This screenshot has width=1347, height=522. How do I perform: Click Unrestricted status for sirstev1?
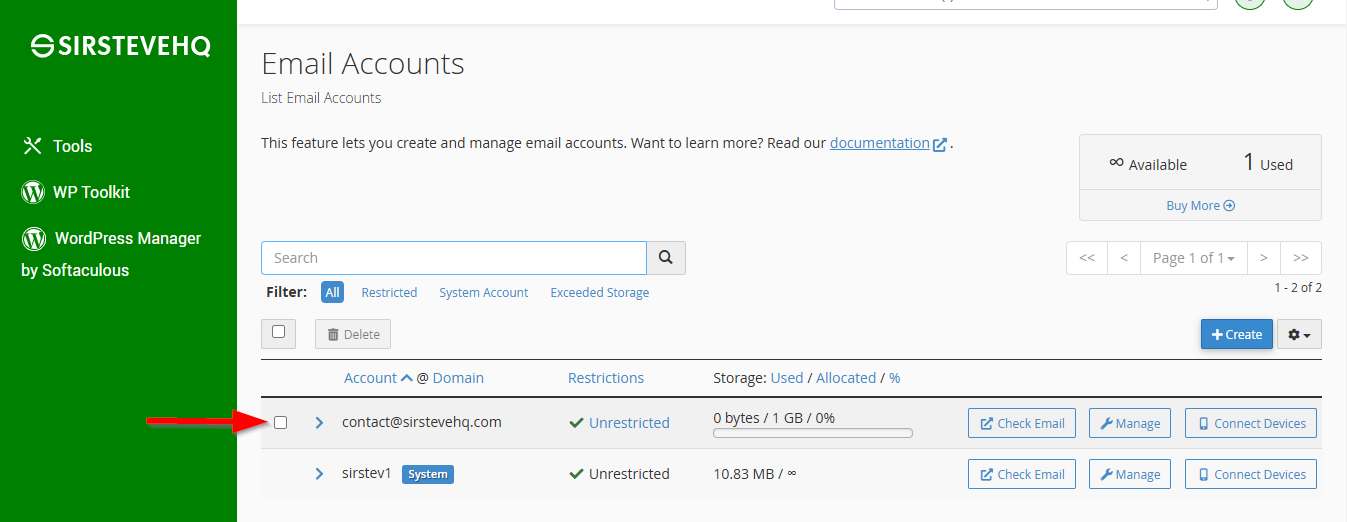pyautogui.click(x=629, y=474)
